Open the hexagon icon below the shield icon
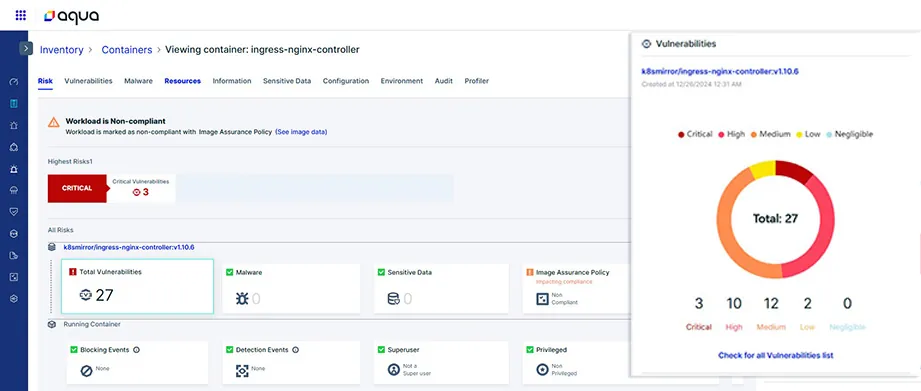This screenshot has height=391, width=921. [x=14, y=234]
